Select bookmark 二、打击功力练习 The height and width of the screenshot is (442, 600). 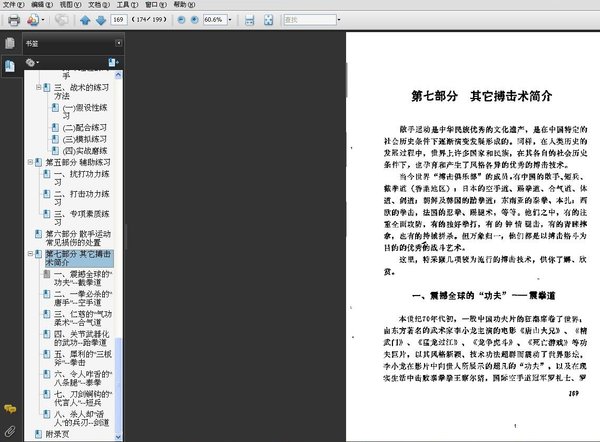point(82,198)
